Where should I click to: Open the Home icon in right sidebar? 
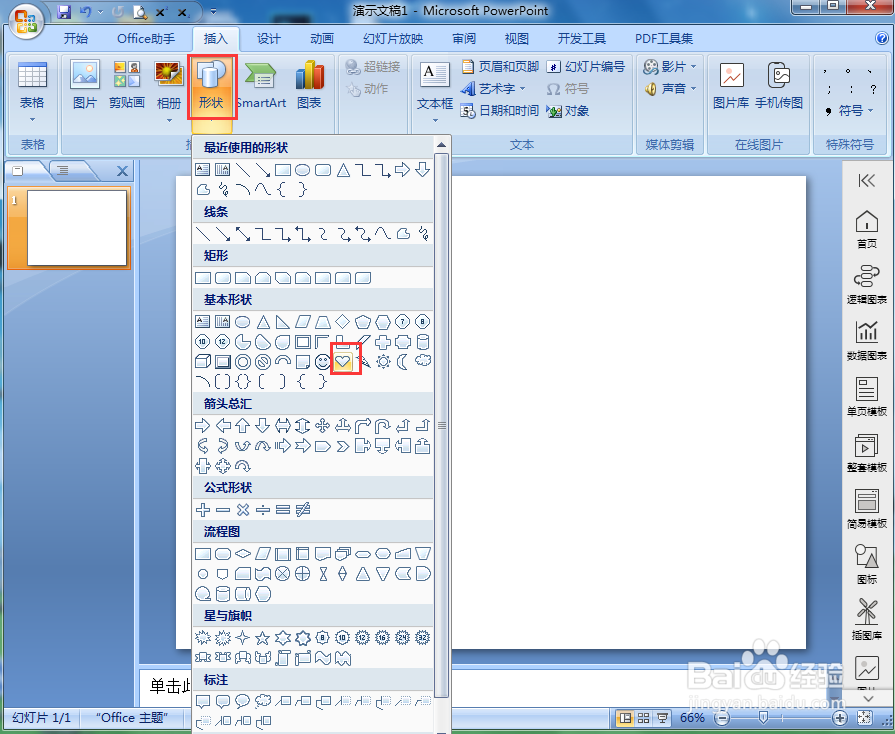(x=866, y=229)
